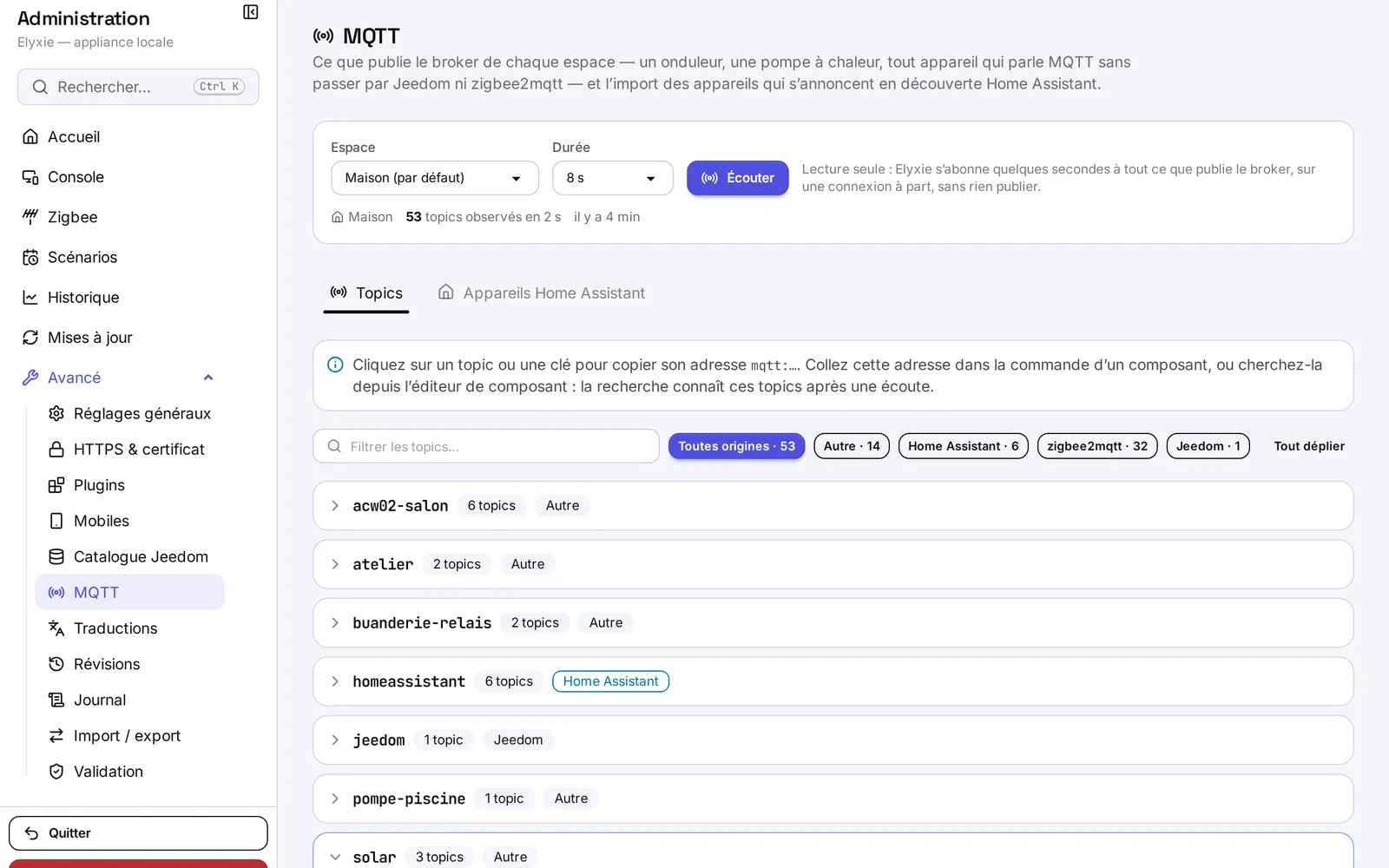1389x868 pixels.
Task: Open Scénarios calendar icon
Action: [x=30, y=257]
